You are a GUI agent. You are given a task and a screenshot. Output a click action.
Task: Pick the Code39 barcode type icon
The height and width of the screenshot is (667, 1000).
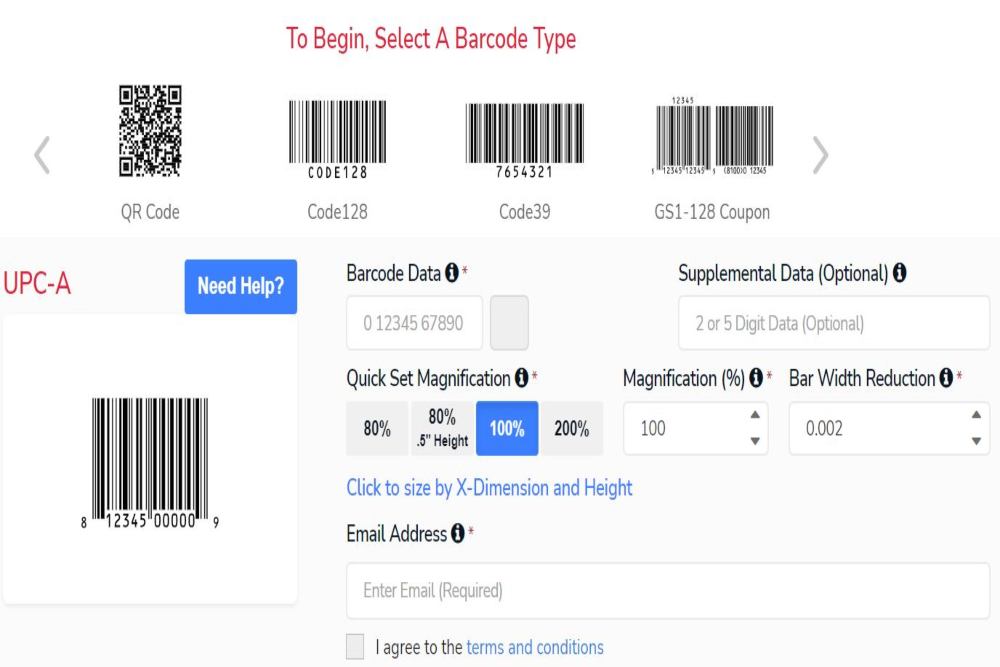pos(524,140)
